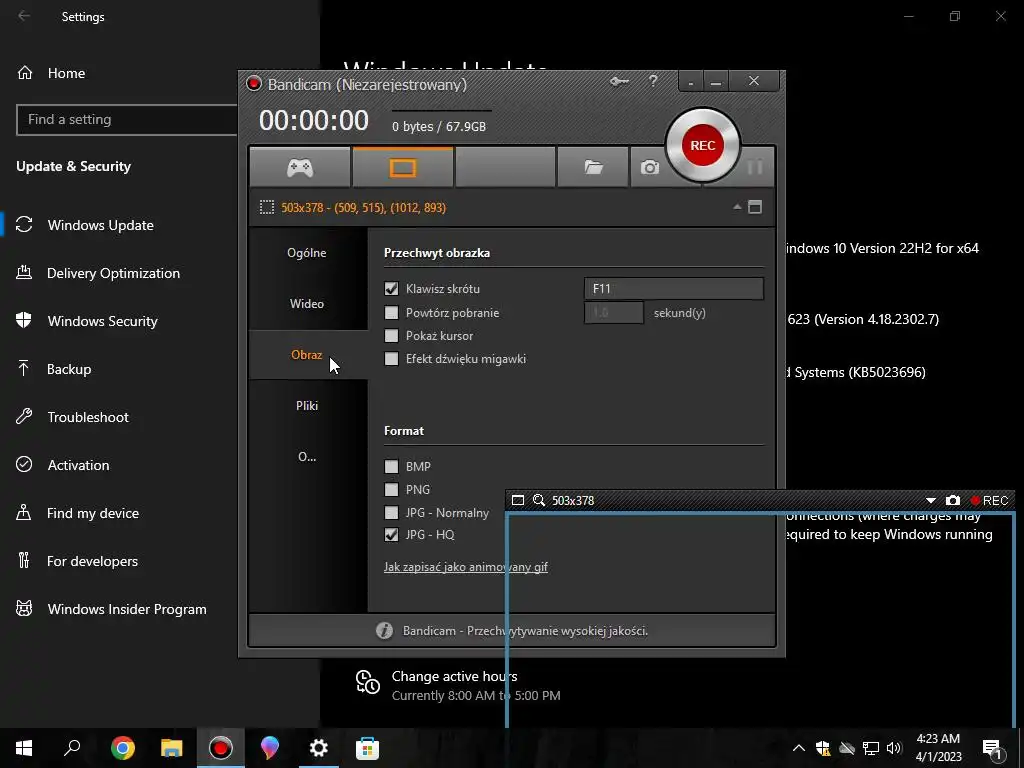Click the network tray icon

(871, 748)
